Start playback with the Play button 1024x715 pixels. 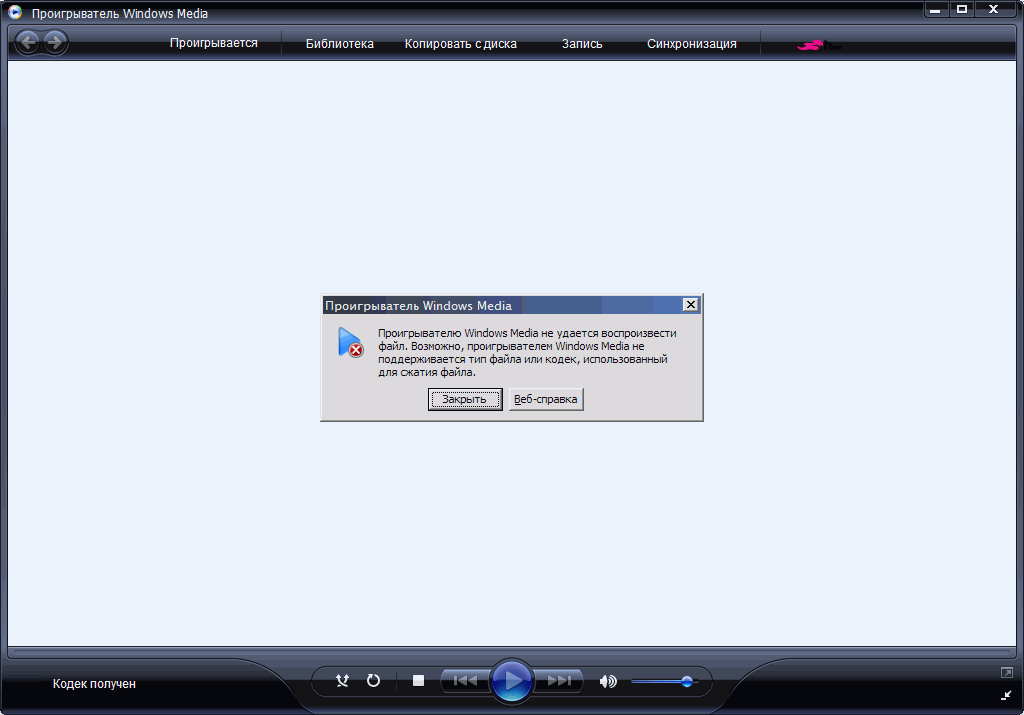pos(511,681)
